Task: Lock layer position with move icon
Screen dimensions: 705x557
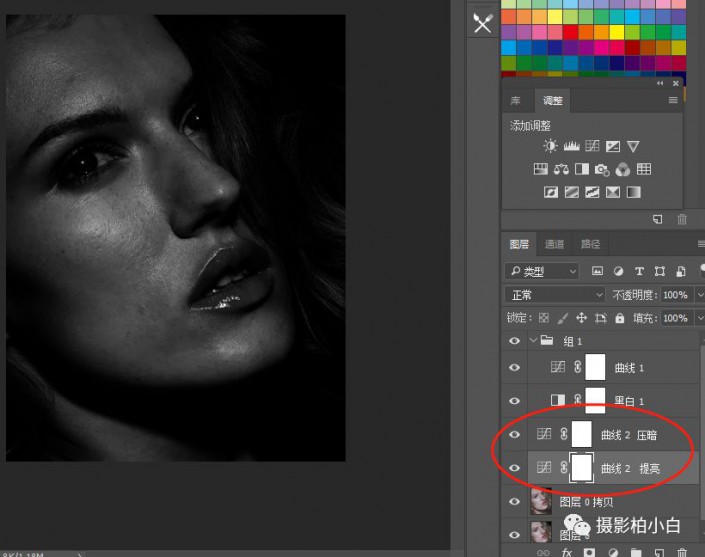Action: click(581, 318)
